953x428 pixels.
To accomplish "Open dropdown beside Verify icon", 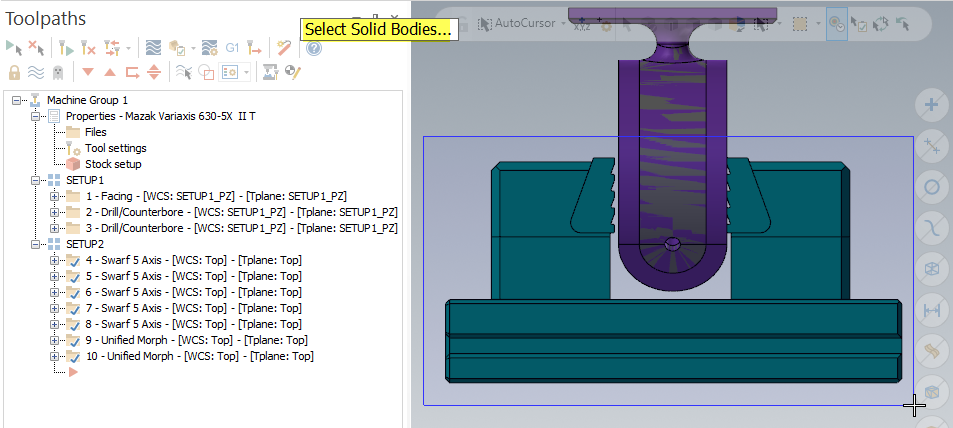I will [x=193, y=48].
